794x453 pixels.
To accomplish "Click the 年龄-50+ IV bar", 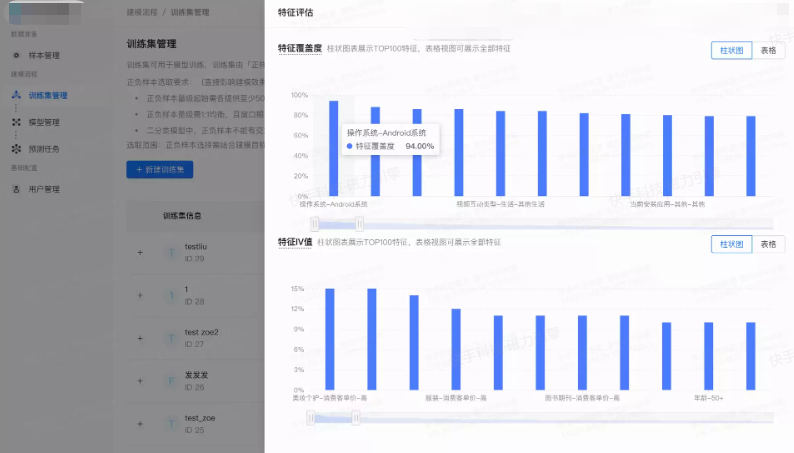I will [x=708, y=356].
